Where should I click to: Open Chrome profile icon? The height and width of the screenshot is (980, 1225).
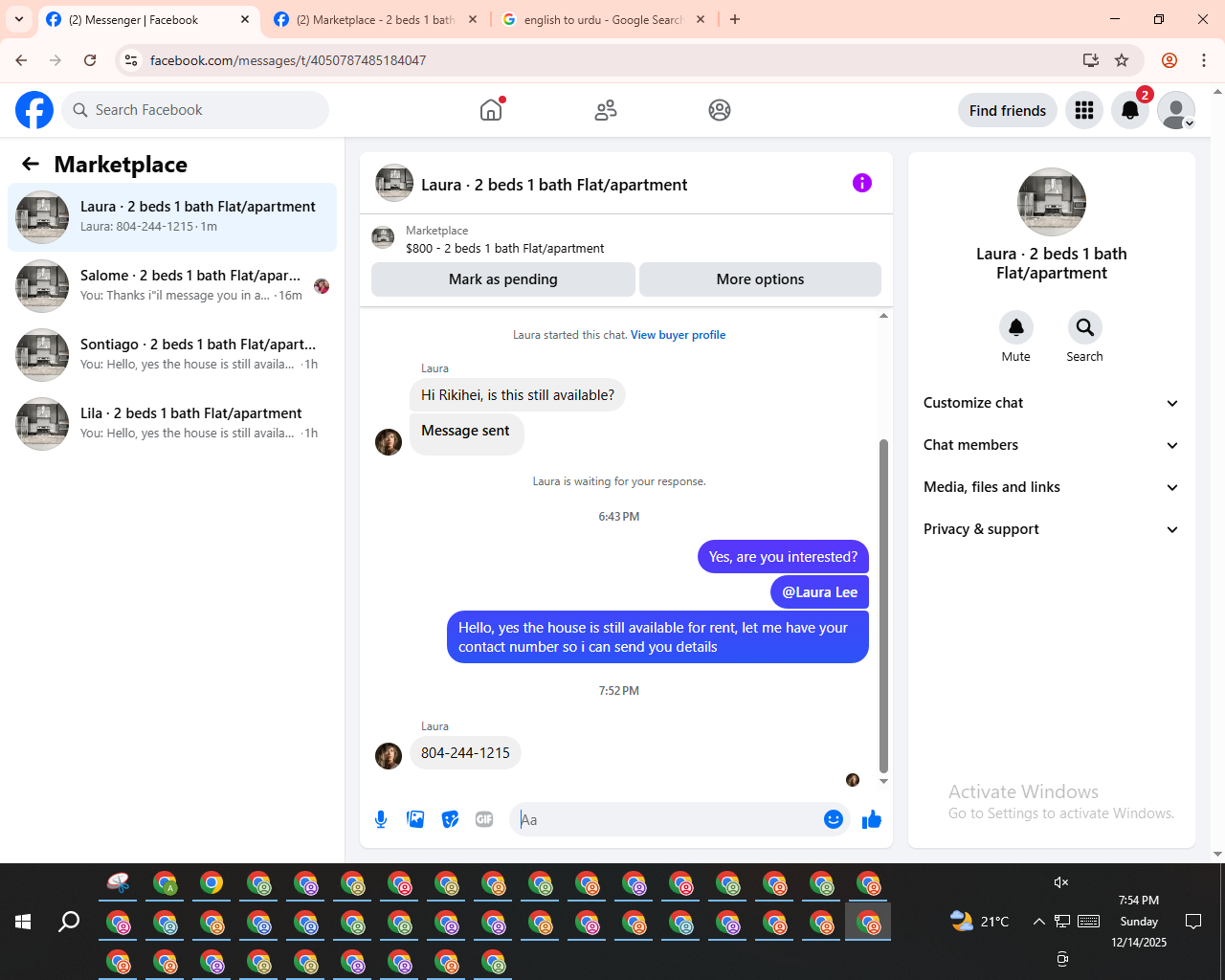1169,60
